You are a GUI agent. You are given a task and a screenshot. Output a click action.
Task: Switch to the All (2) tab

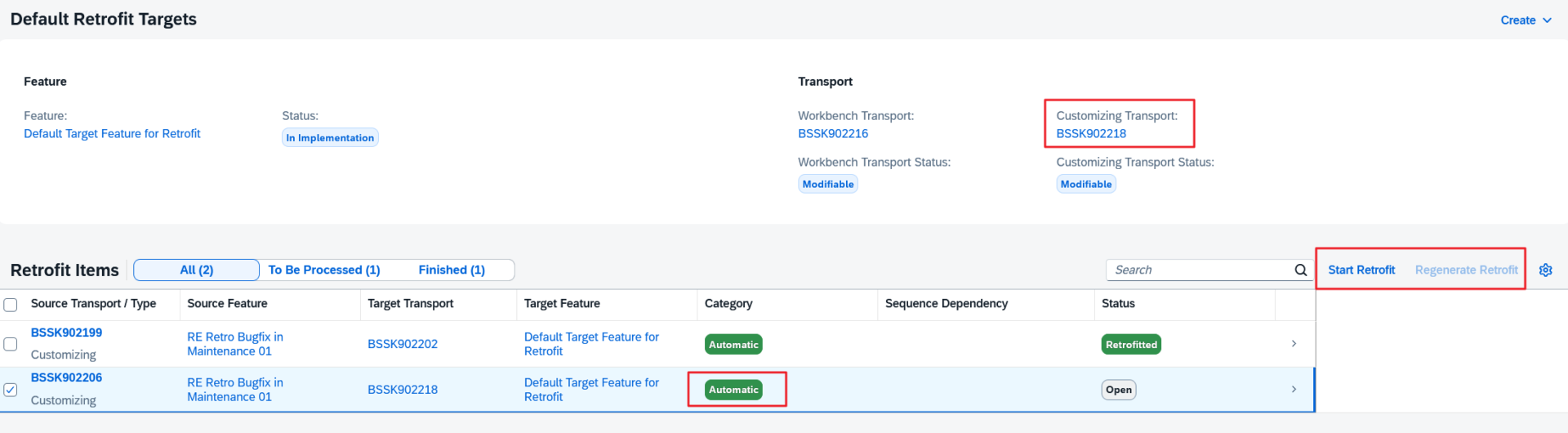[x=196, y=270]
